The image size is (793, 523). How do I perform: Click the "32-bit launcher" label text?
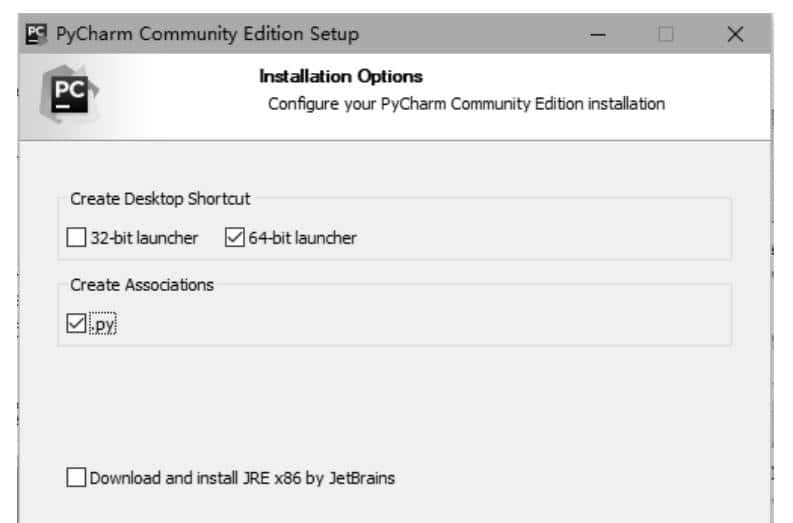144,238
